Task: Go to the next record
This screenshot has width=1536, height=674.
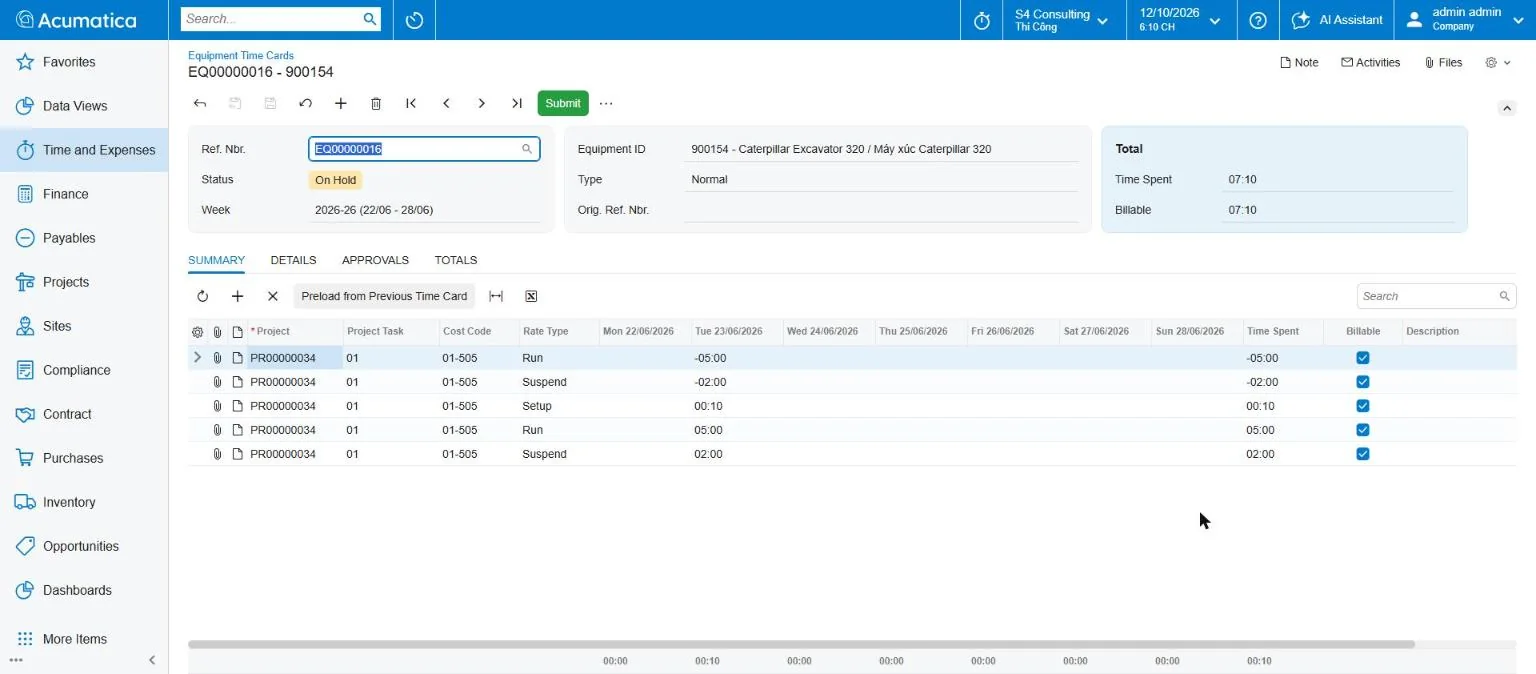Action: 481,103
